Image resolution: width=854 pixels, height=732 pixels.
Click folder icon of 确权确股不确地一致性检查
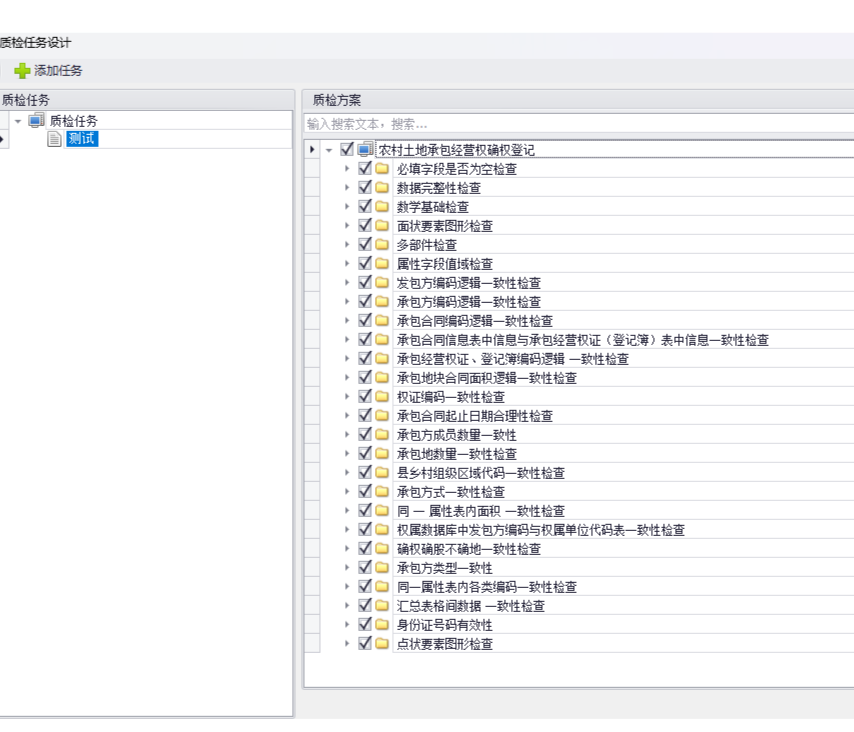point(382,548)
